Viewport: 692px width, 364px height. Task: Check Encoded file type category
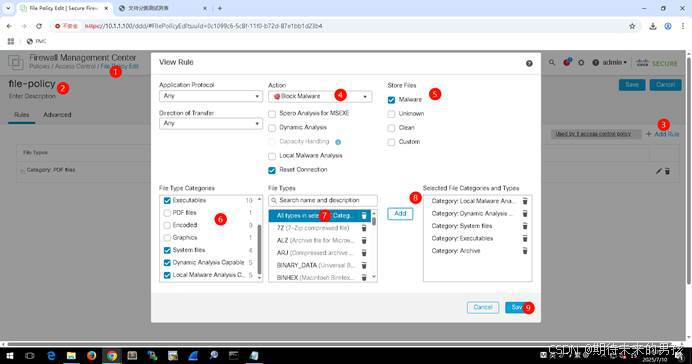[167, 225]
